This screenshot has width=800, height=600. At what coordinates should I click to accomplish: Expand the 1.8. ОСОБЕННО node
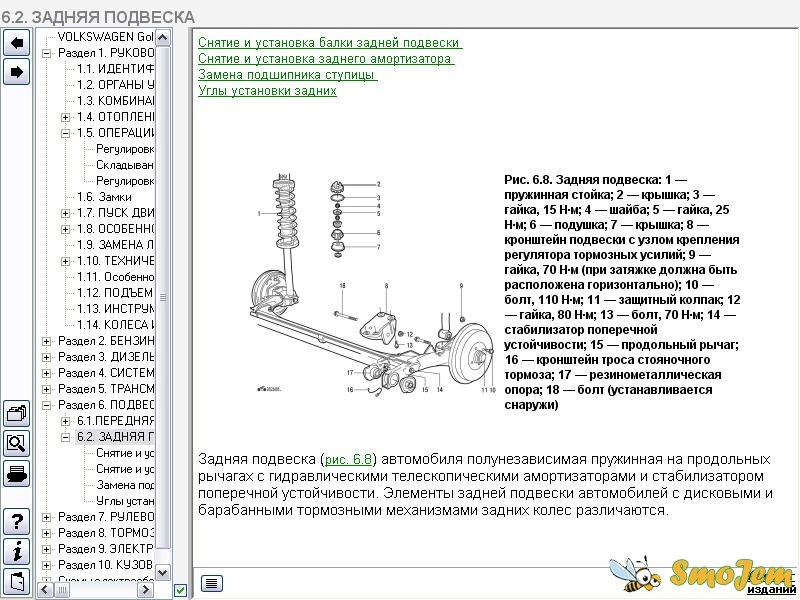pyautogui.click(x=65, y=229)
